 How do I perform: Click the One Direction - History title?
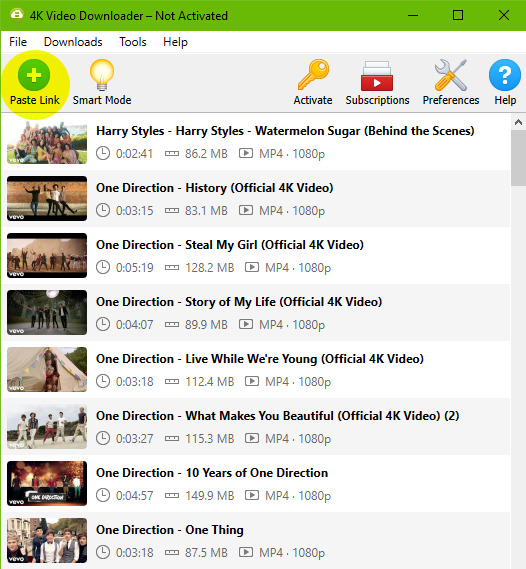pos(214,188)
